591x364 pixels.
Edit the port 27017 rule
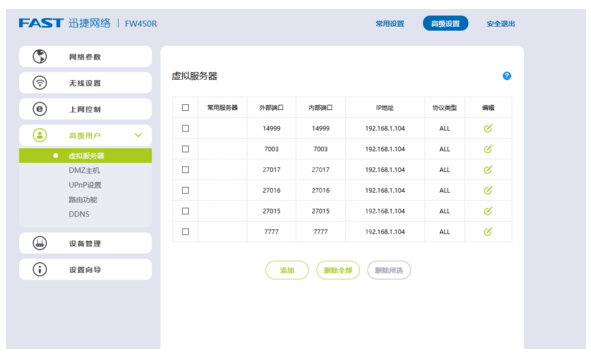click(488, 170)
